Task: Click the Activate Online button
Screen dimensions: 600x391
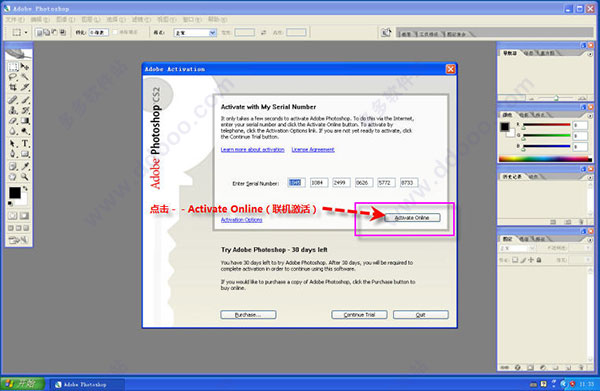Action: point(412,218)
